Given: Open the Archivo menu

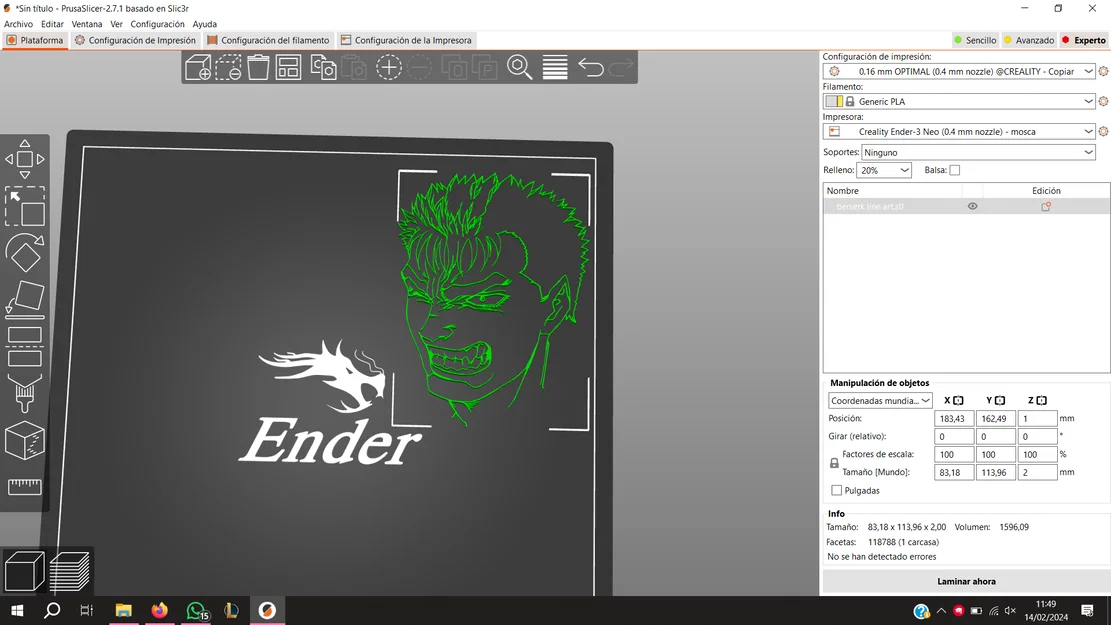Looking at the screenshot, I should tap(18, 24).
